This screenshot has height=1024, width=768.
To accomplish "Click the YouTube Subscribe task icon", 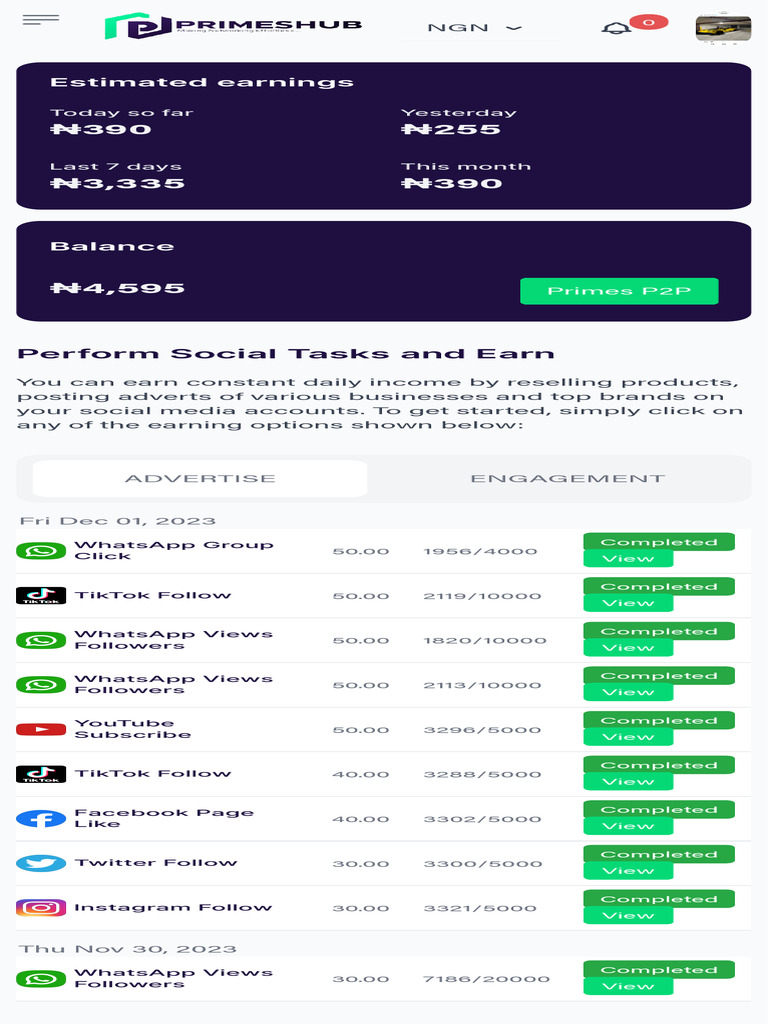I will click(x=41, y=730).
